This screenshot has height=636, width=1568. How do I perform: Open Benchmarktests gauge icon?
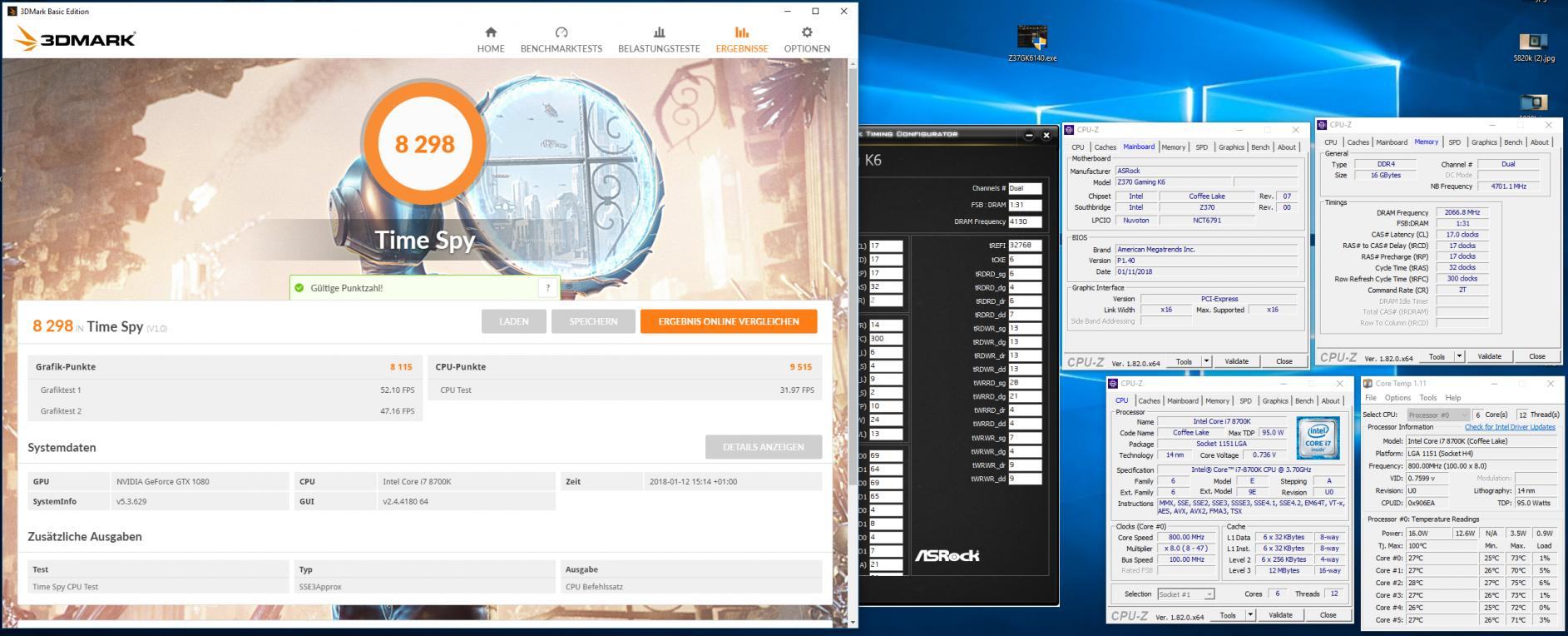click(x=561, y=32)
